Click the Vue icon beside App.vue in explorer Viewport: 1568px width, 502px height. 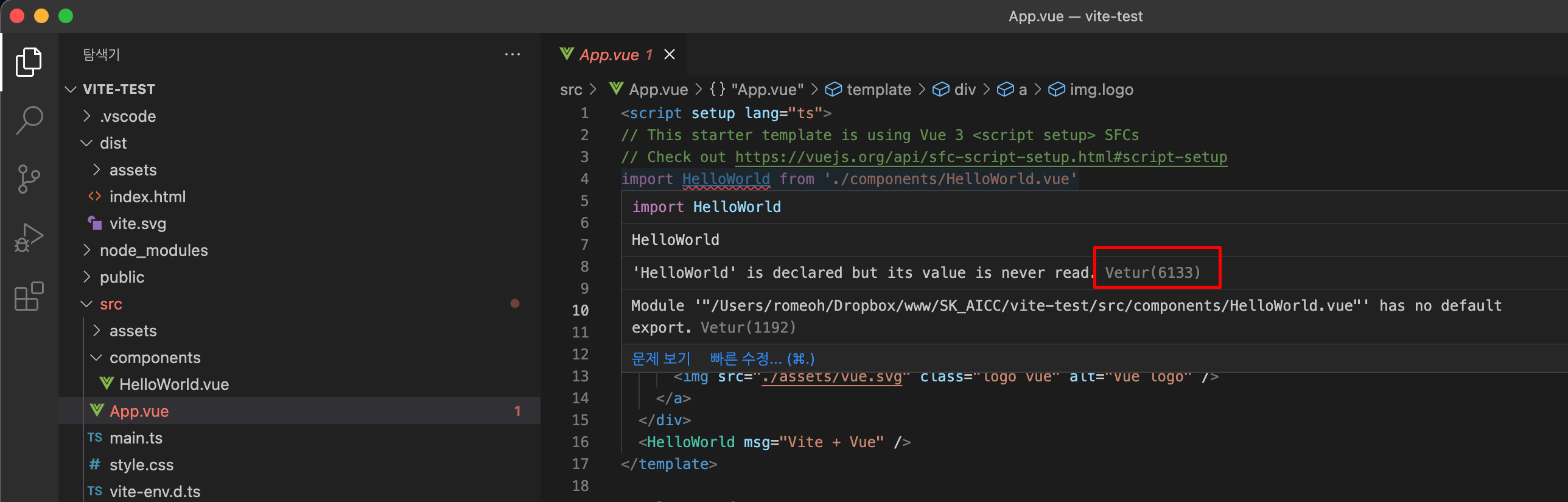click(97, 411)
